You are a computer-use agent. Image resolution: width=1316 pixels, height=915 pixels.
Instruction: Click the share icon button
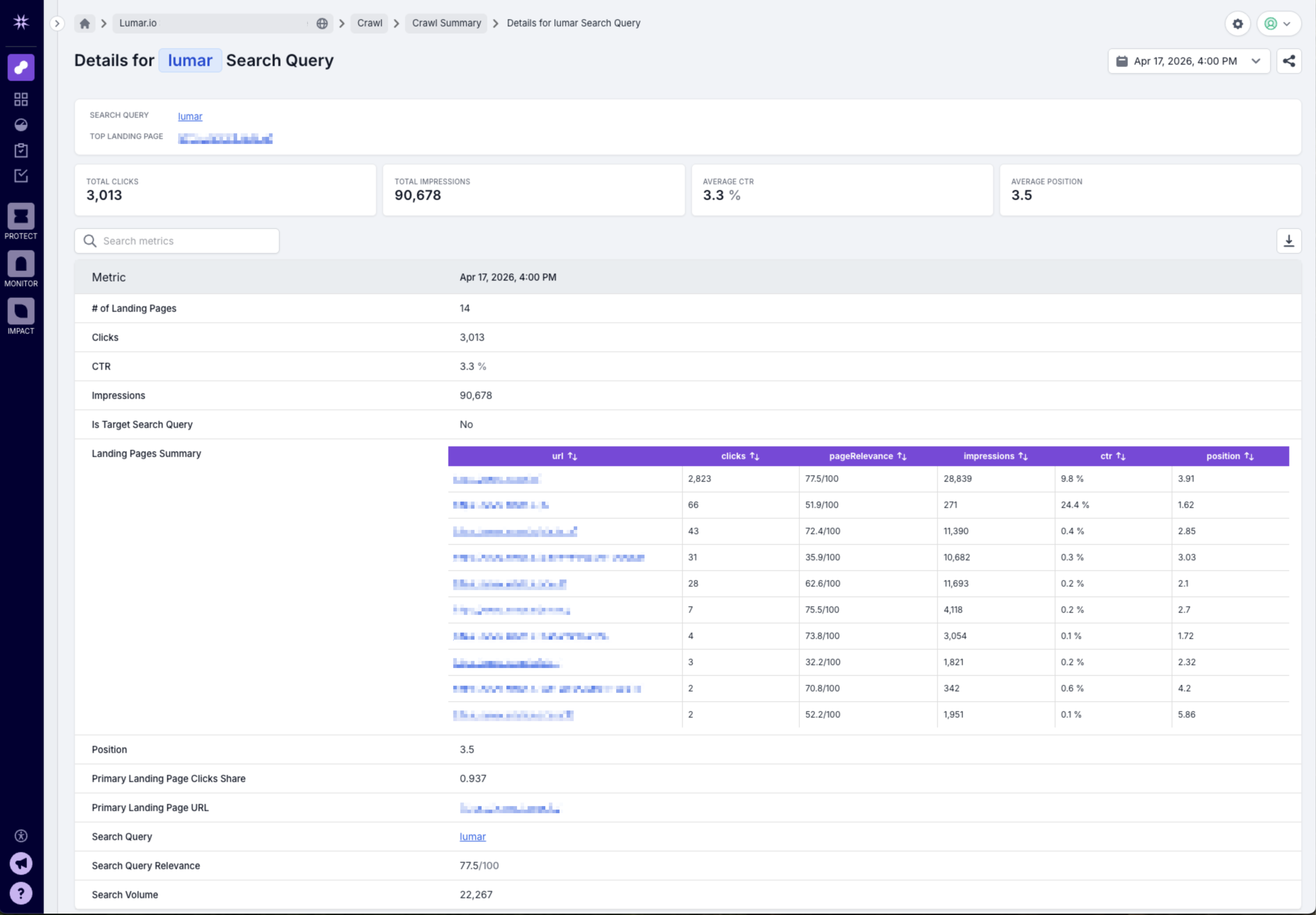point(1288,61)
